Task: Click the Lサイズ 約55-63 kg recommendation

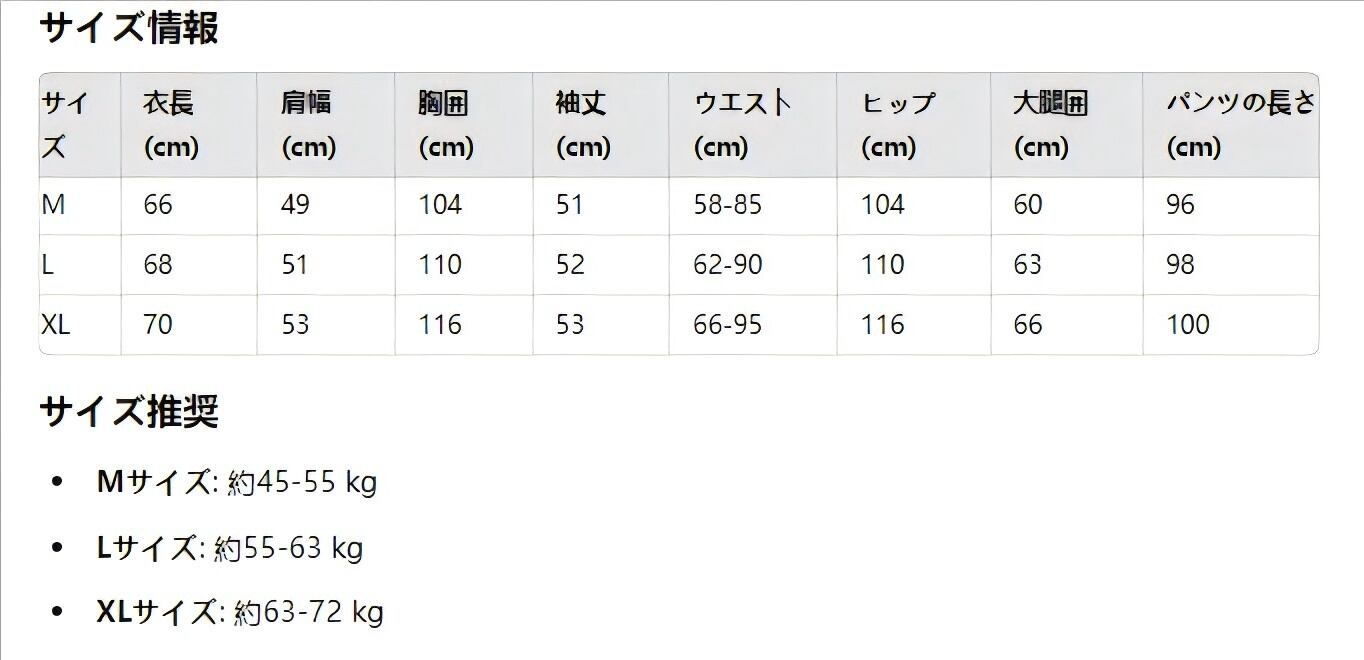Action: point(229,548)
